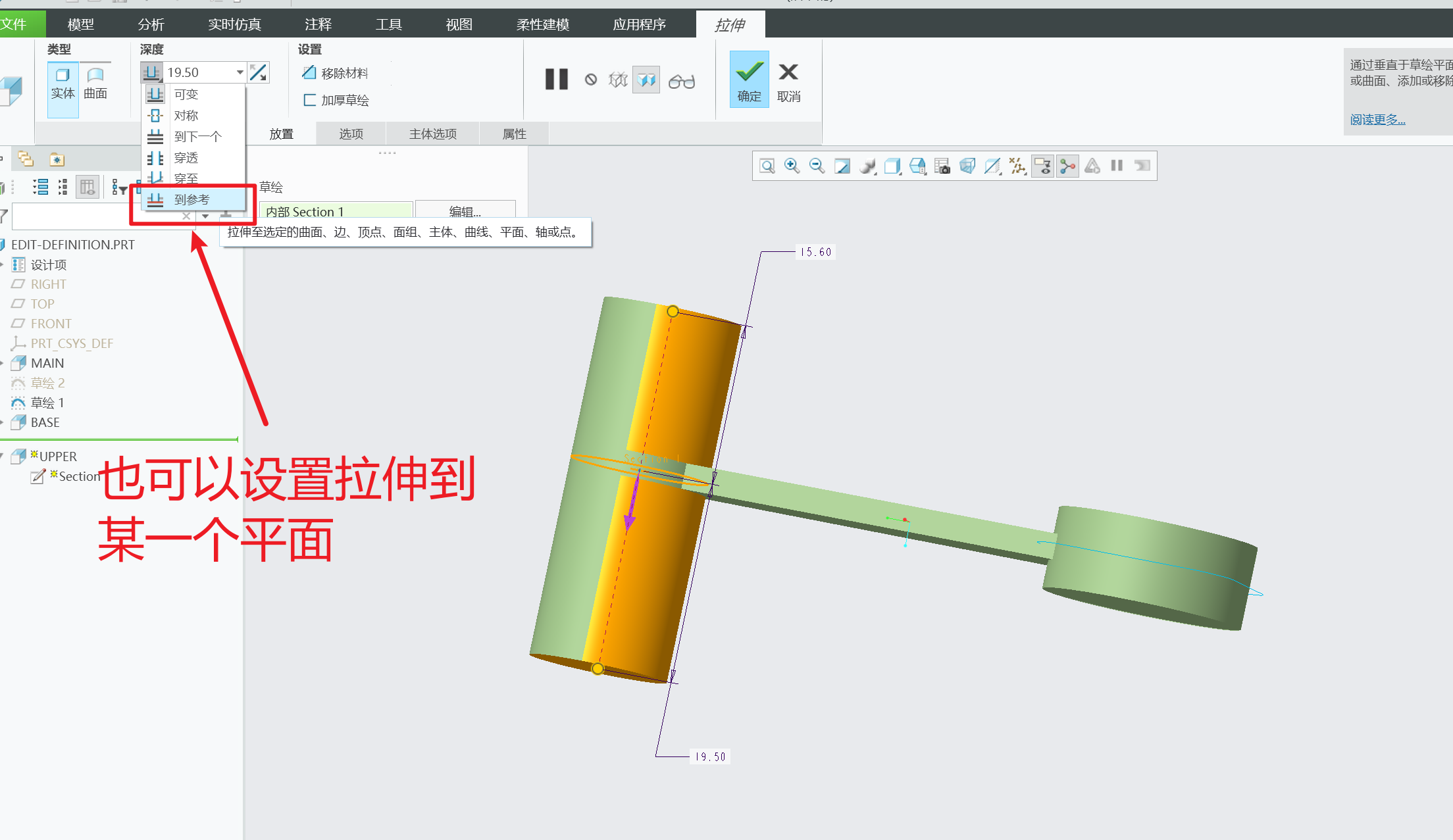Click the glasses verify preview icon
Image resolution: width=1453 pixels, height=840 pixels.
point(681,81)
